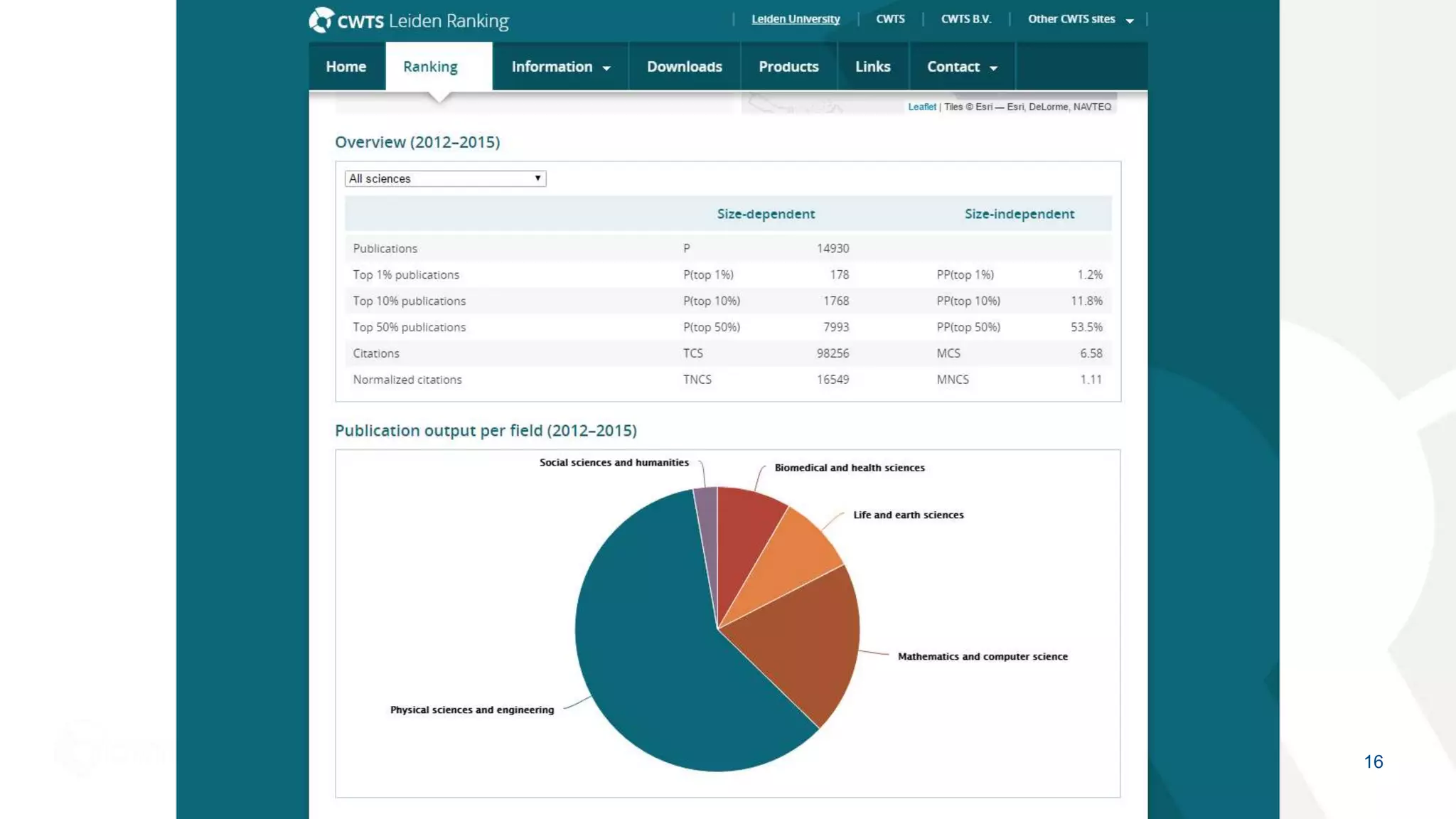The image size is (1456, 819).
Task: Open the Links menu item
Action: click(872, 67)
